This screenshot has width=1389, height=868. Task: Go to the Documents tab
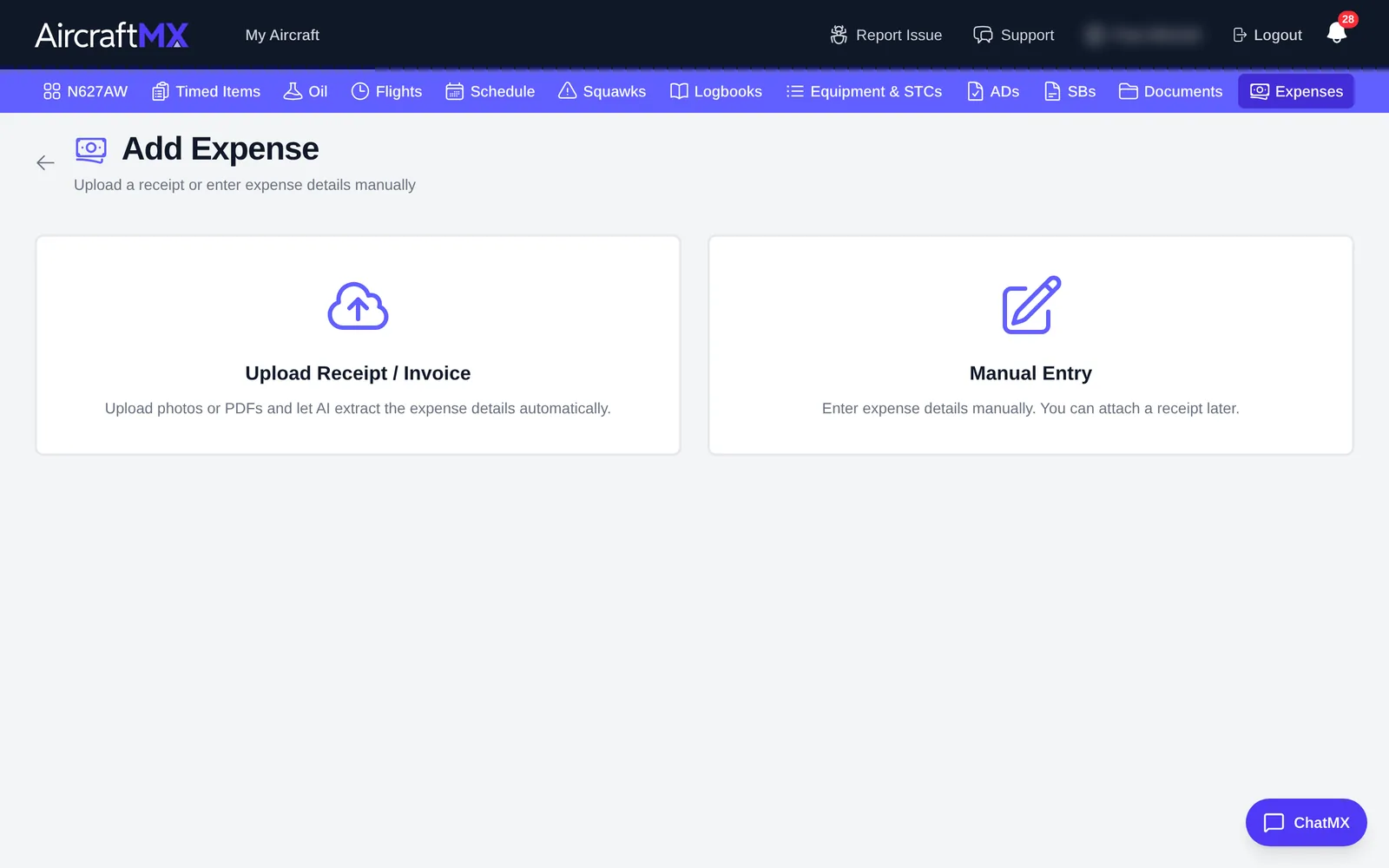coord(1171,91)
